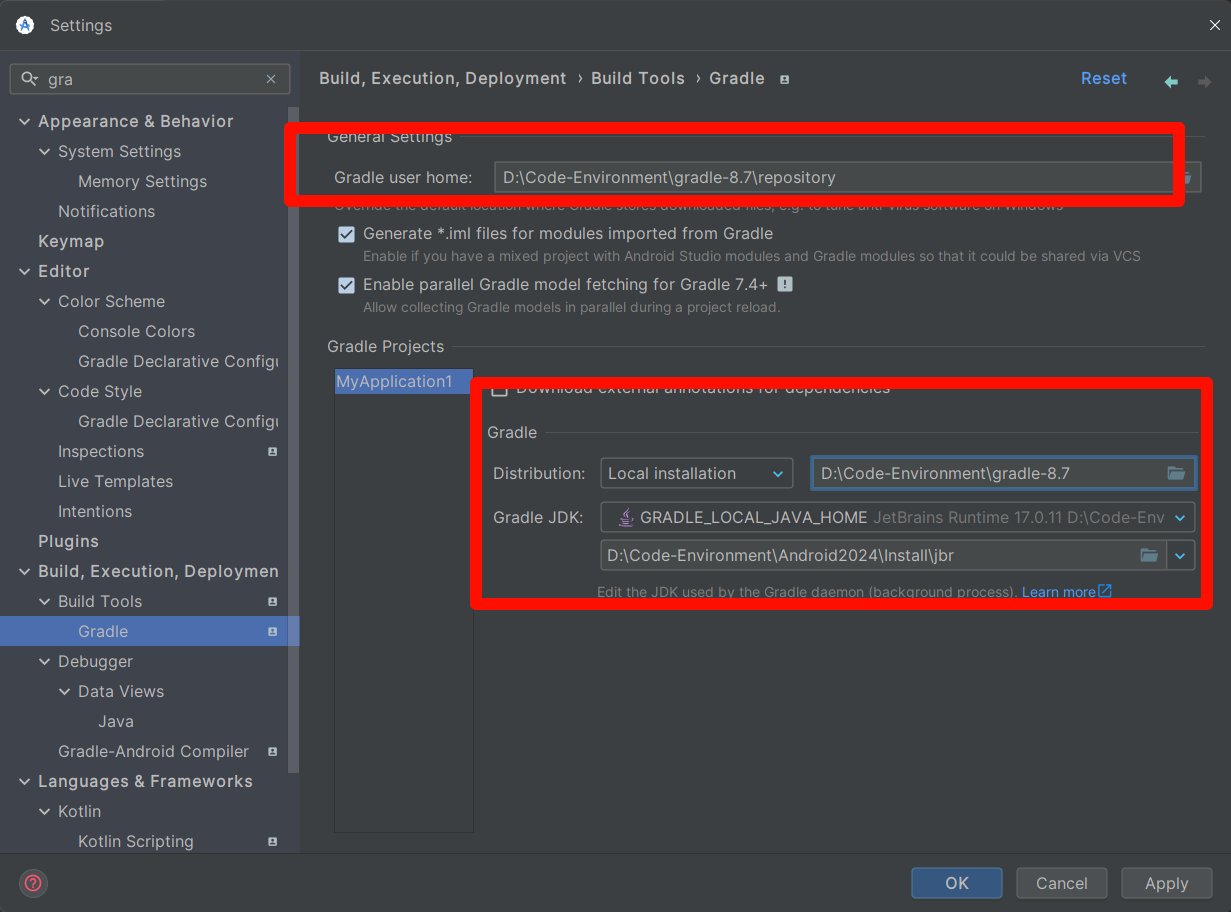Collapse the Appearance & Behavior section
The height and width of the screenshot is (912, 1231).
(x=25, y=121)
